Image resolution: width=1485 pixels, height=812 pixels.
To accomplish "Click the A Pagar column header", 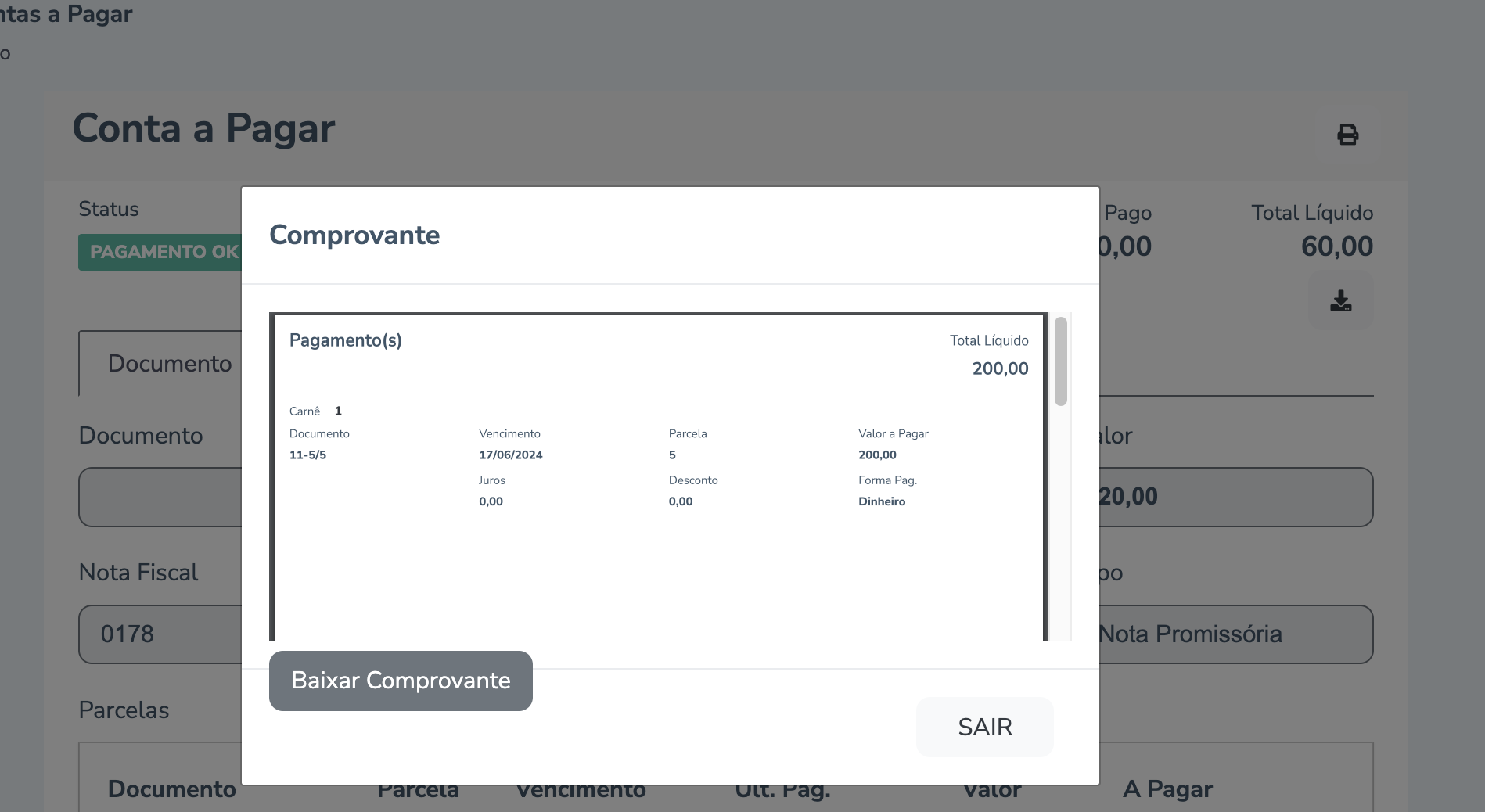I will click(x=1167, y=790).
